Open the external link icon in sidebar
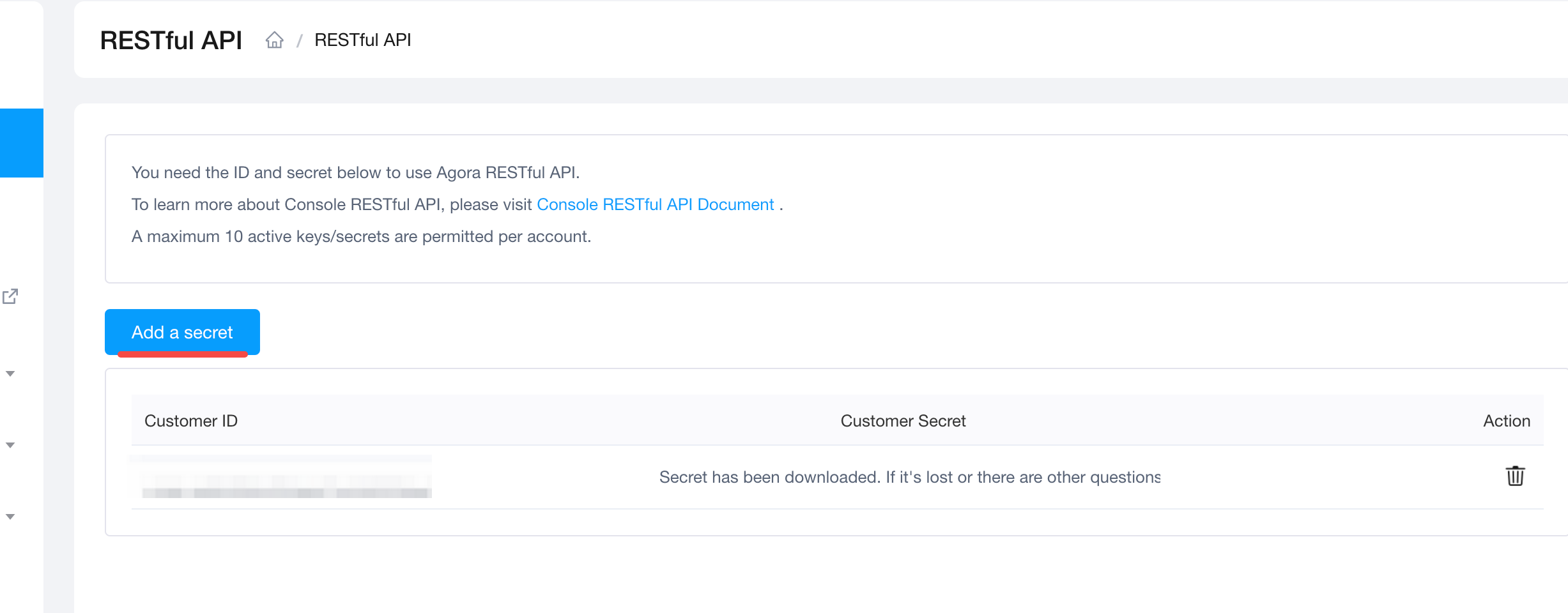Viewport: 1568px width, 613px height. pos(10,296)
